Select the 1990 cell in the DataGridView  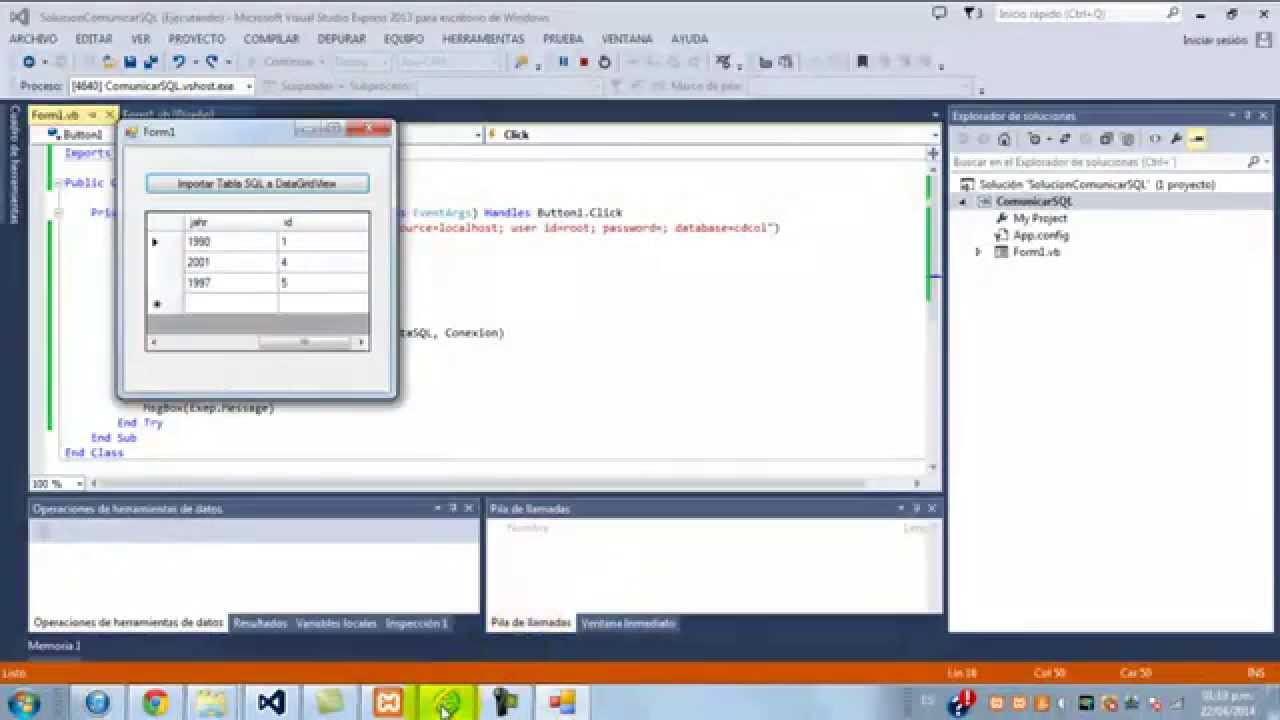pyautogui.click(x=231, y=242)
